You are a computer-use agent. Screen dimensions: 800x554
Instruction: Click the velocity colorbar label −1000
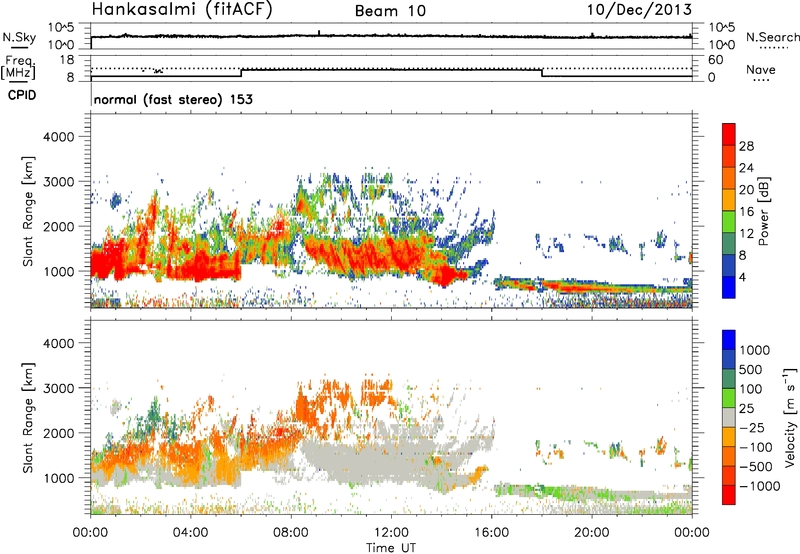[759, 486]
